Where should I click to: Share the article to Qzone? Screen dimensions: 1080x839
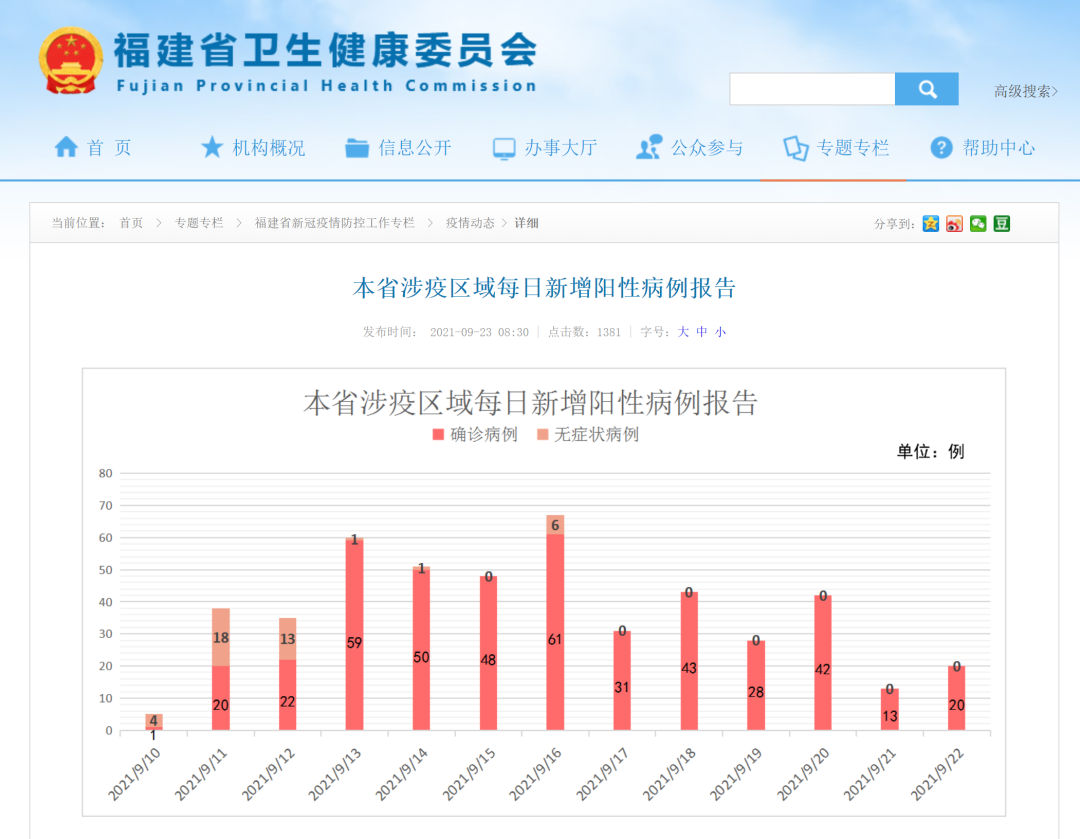pyautogui.click(x=931, y=223)
